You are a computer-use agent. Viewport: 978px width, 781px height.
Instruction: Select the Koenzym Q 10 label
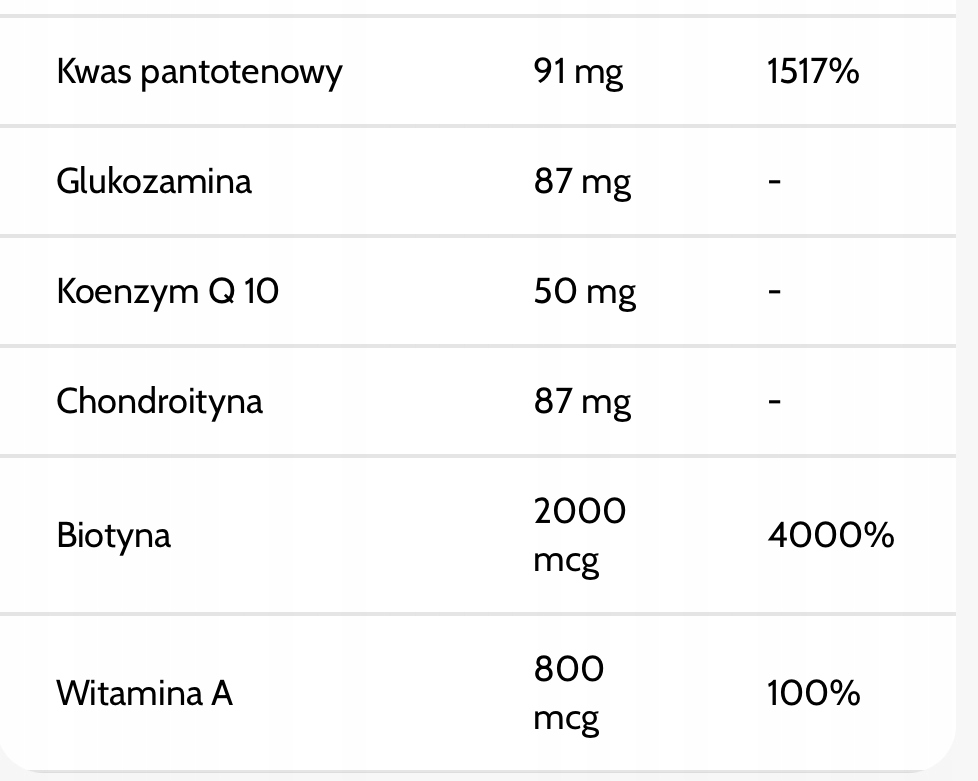pos(167,292)
